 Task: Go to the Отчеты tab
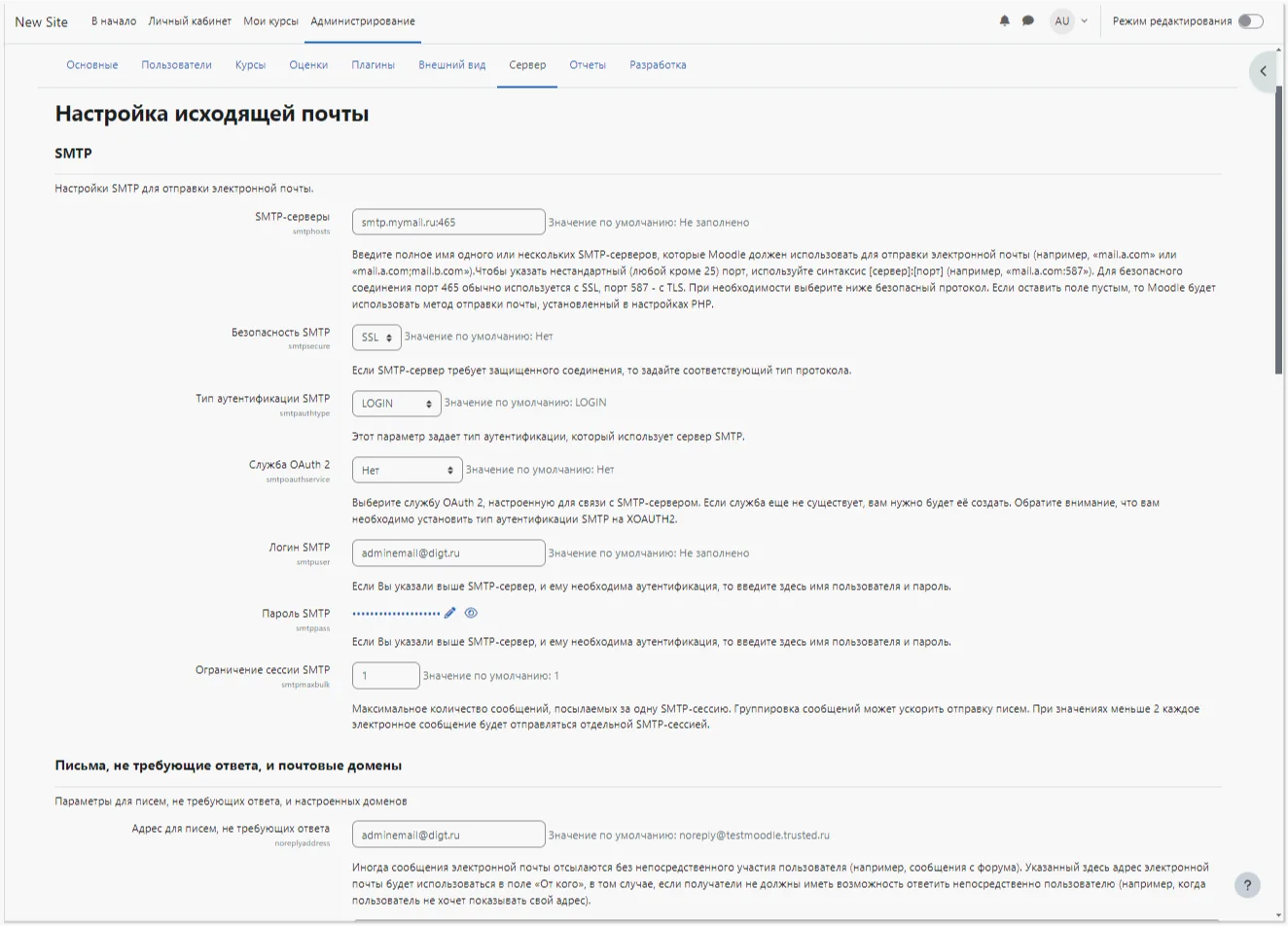[x=588, y=65]
